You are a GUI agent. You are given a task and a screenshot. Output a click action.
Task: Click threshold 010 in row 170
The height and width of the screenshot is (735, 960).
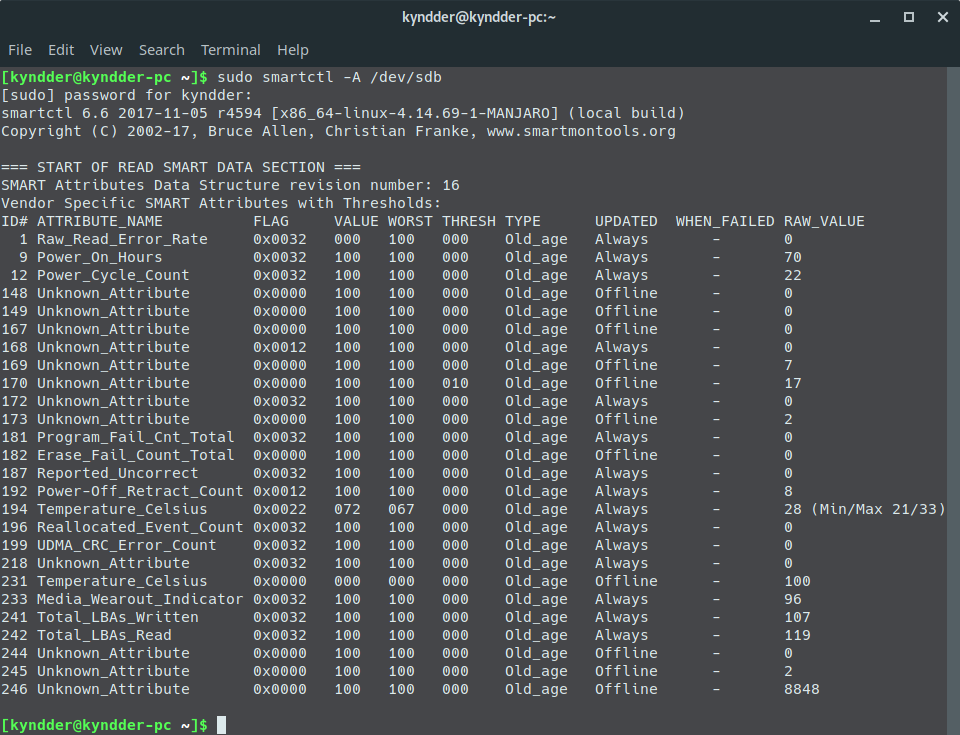(456, 383)
